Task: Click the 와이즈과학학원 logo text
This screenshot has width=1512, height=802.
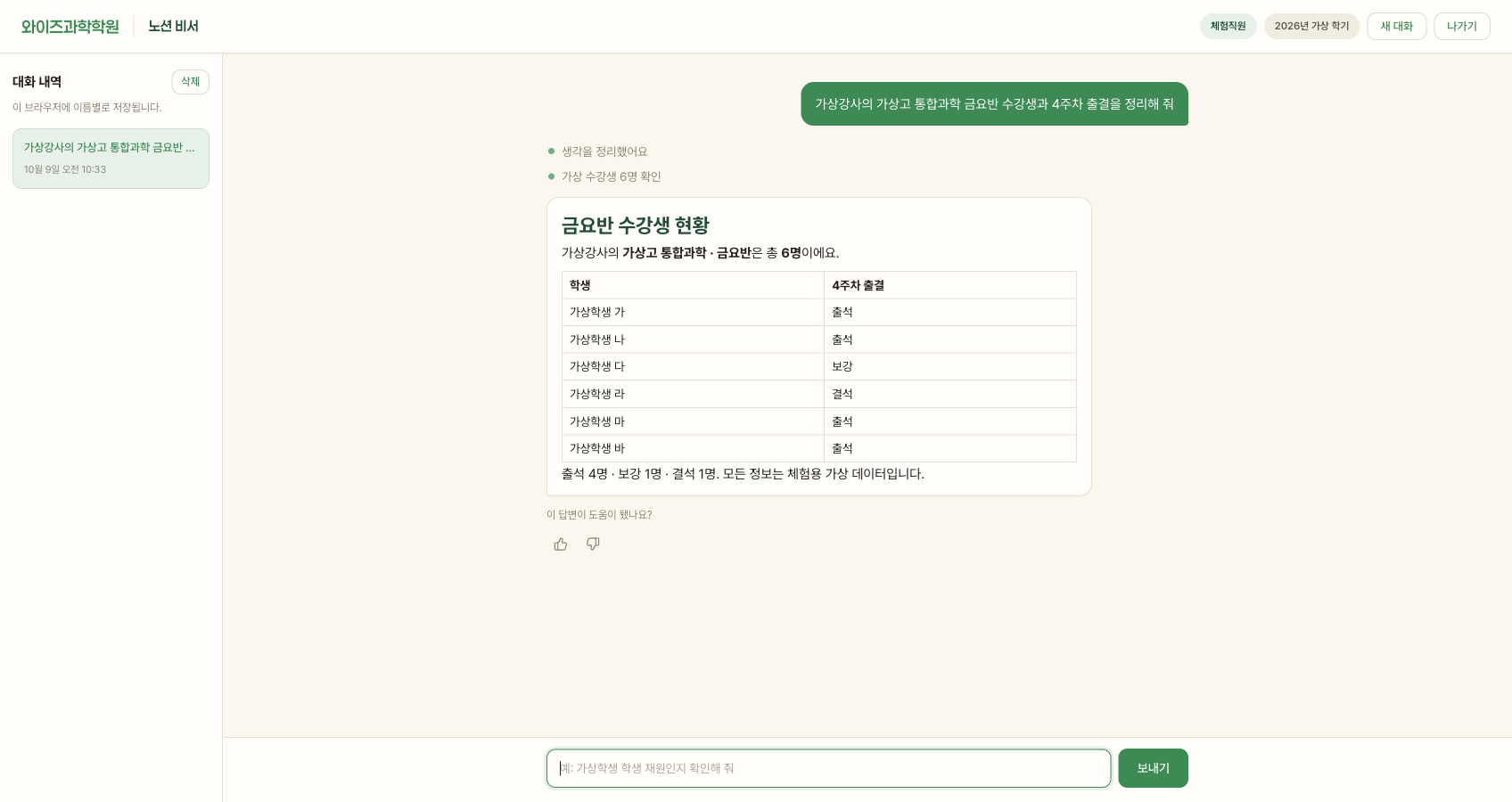Action: tap(70, 27)
